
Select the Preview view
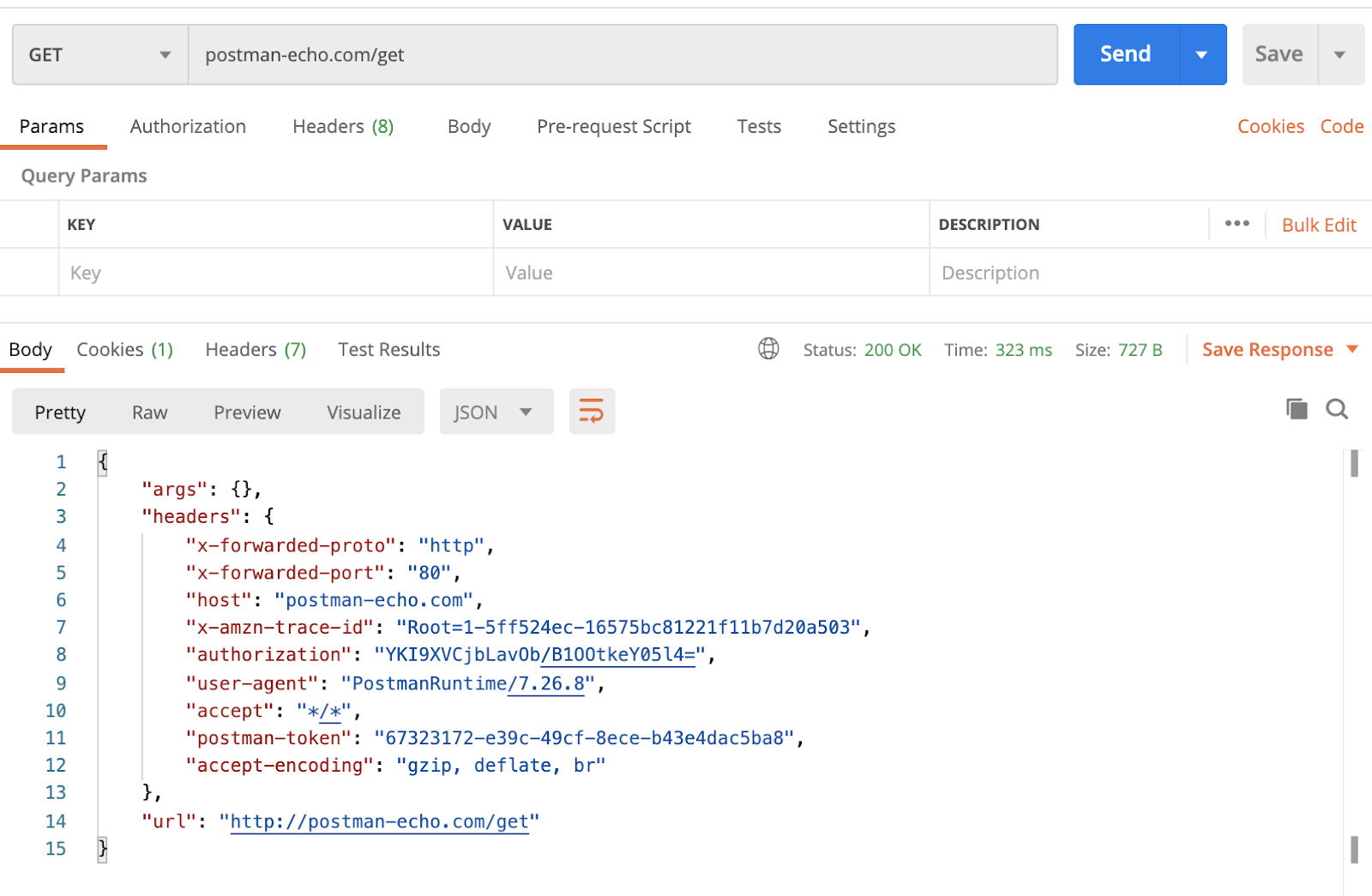coord(247,412)
